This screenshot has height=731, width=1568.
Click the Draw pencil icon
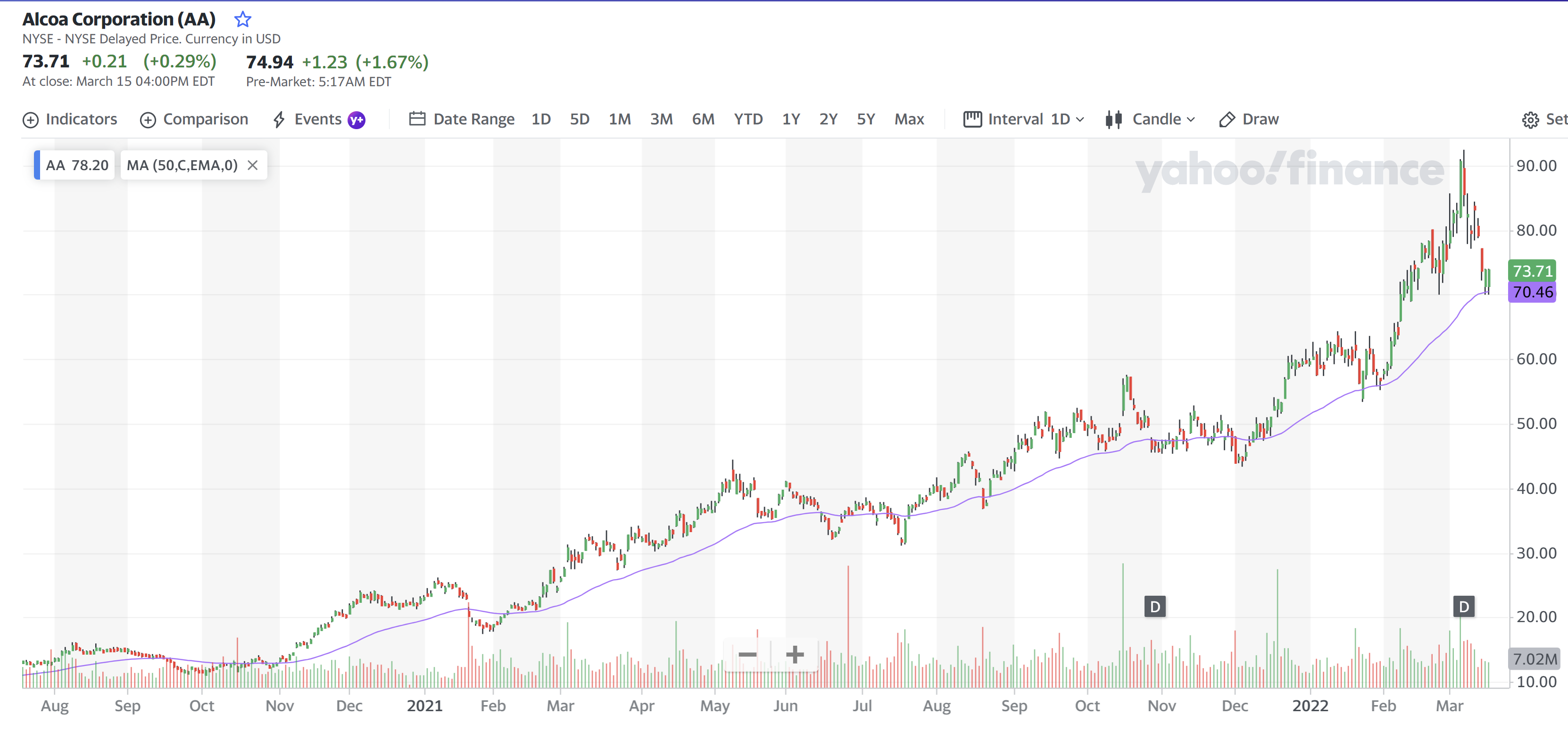1227,120
